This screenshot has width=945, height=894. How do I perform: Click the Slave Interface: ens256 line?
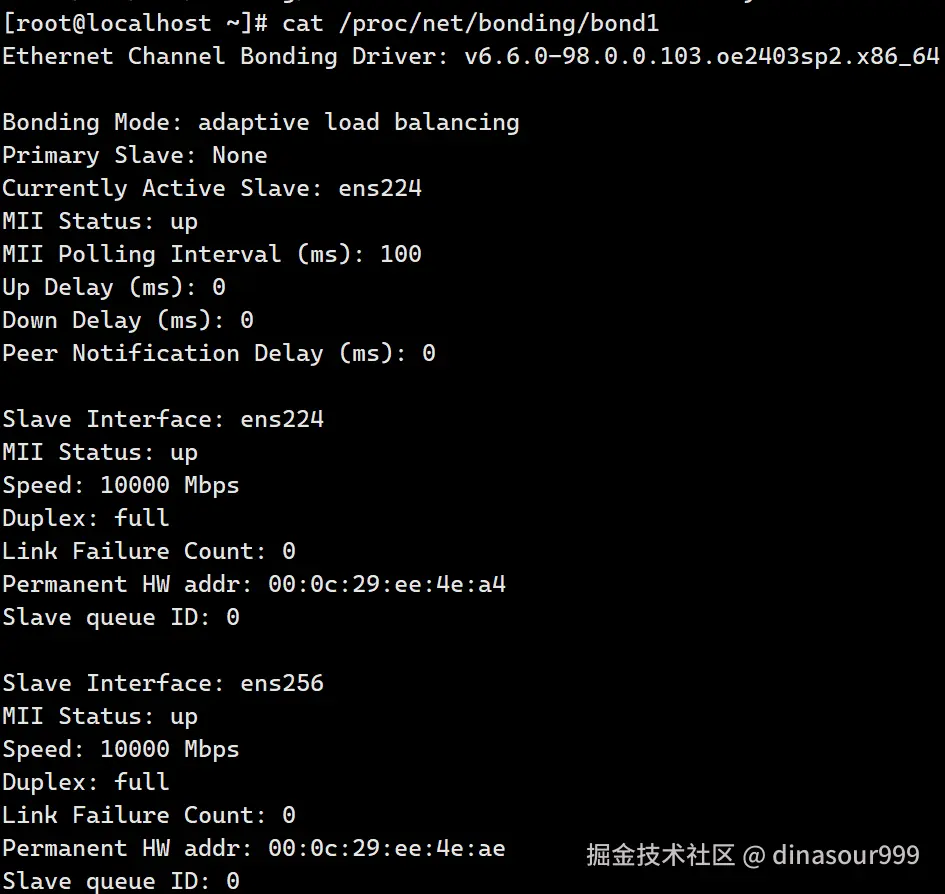162,683
